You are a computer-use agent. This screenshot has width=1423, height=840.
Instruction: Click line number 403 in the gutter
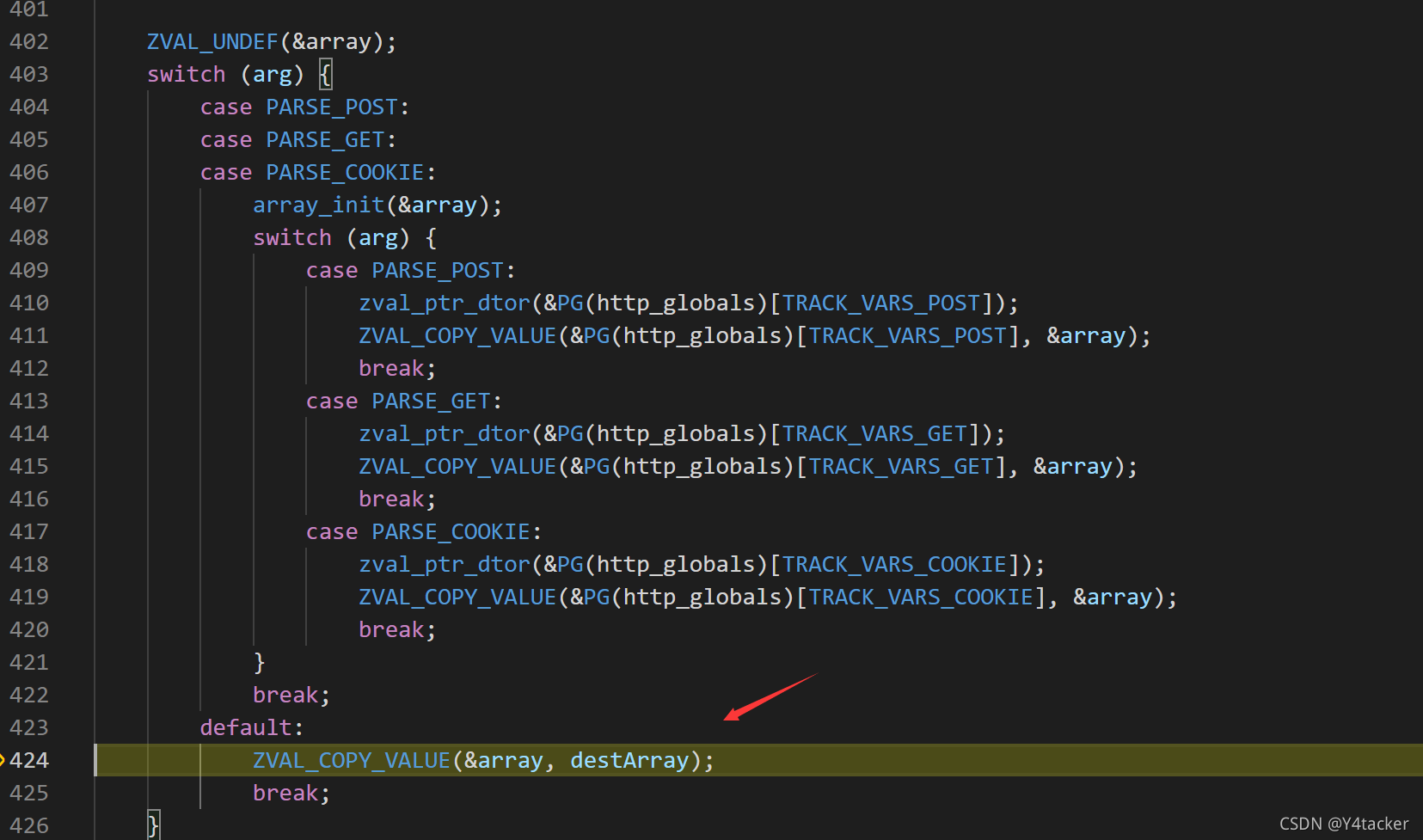pos(29,74)
